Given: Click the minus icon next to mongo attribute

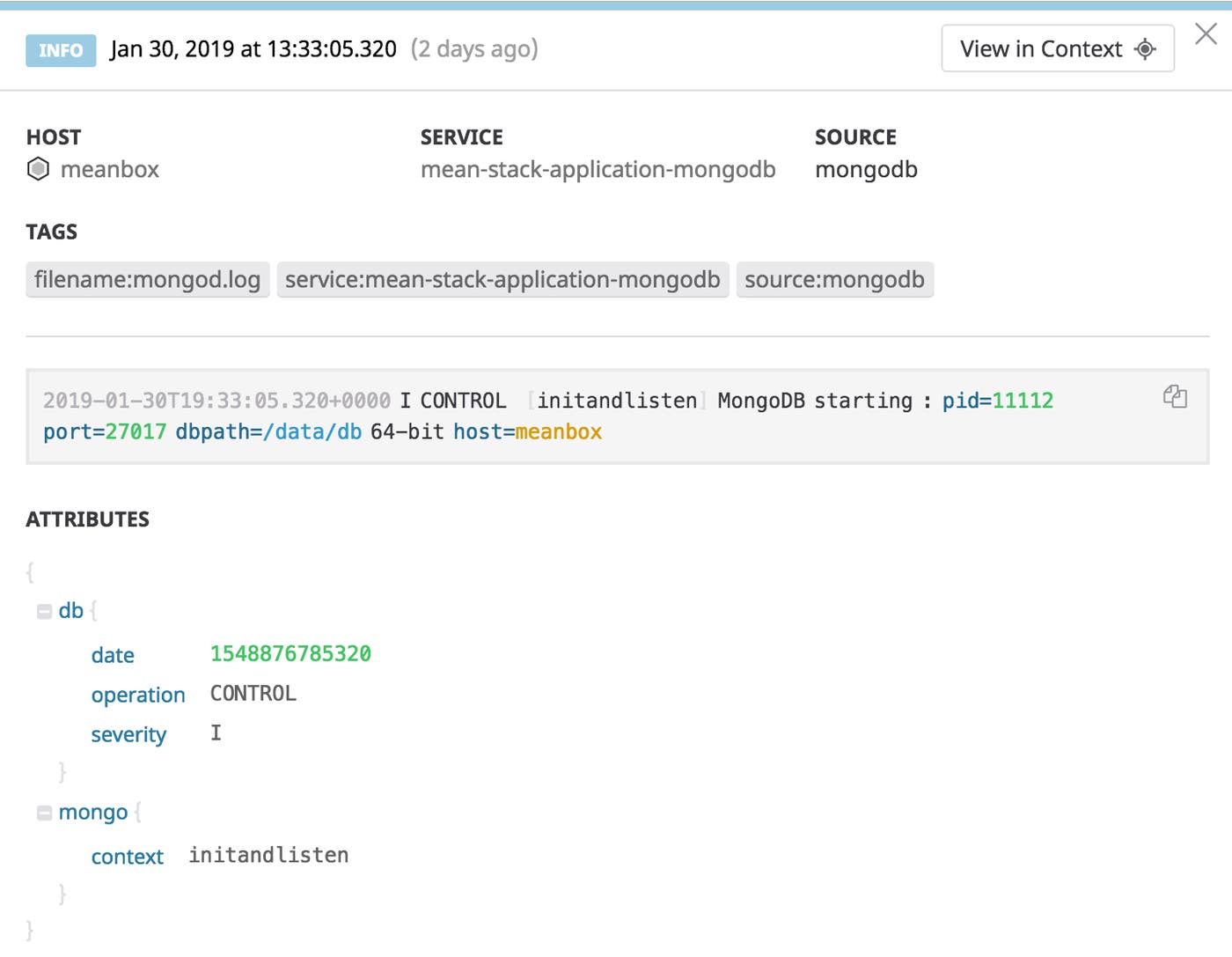Looking at the screenshot, I should coord(43,812).
